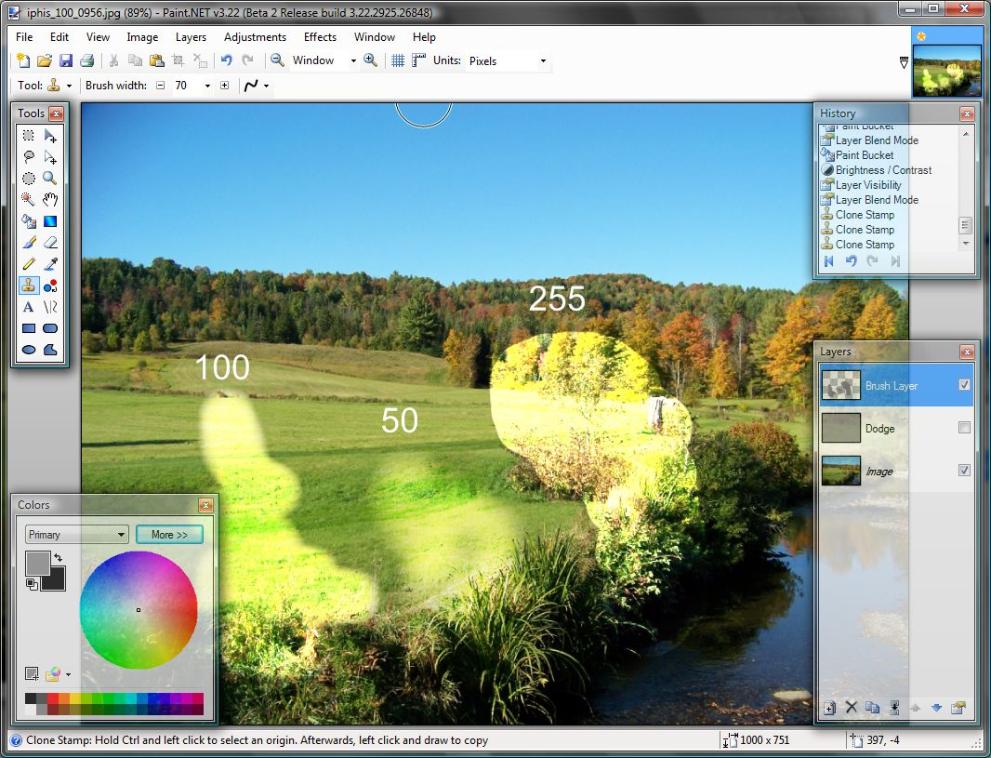The image size is (991, 758).
Task: Open the Effects menu
Action: pyautogui.click(x=320, y=37)
